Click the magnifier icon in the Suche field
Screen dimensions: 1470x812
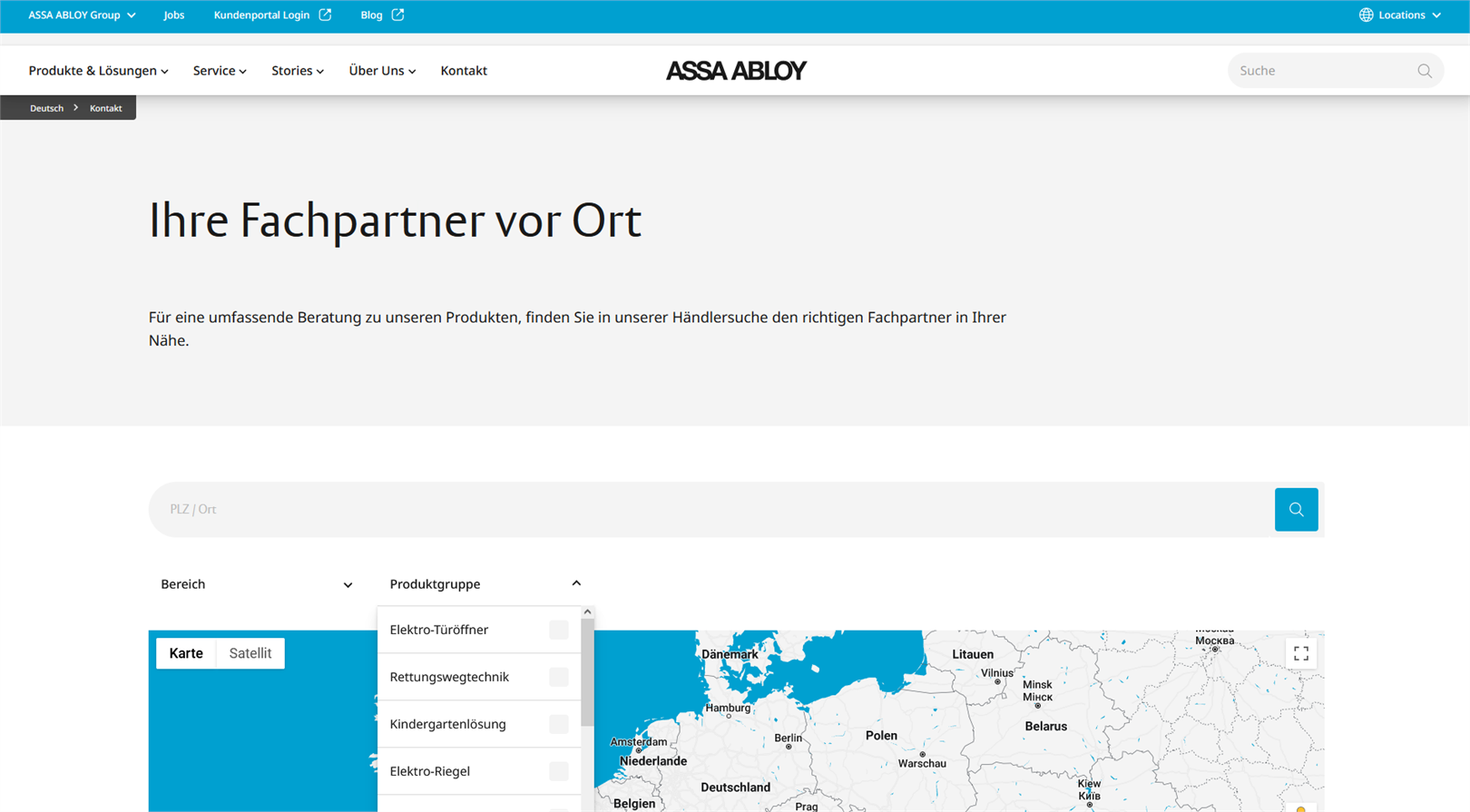click(x=1424, y=71)
